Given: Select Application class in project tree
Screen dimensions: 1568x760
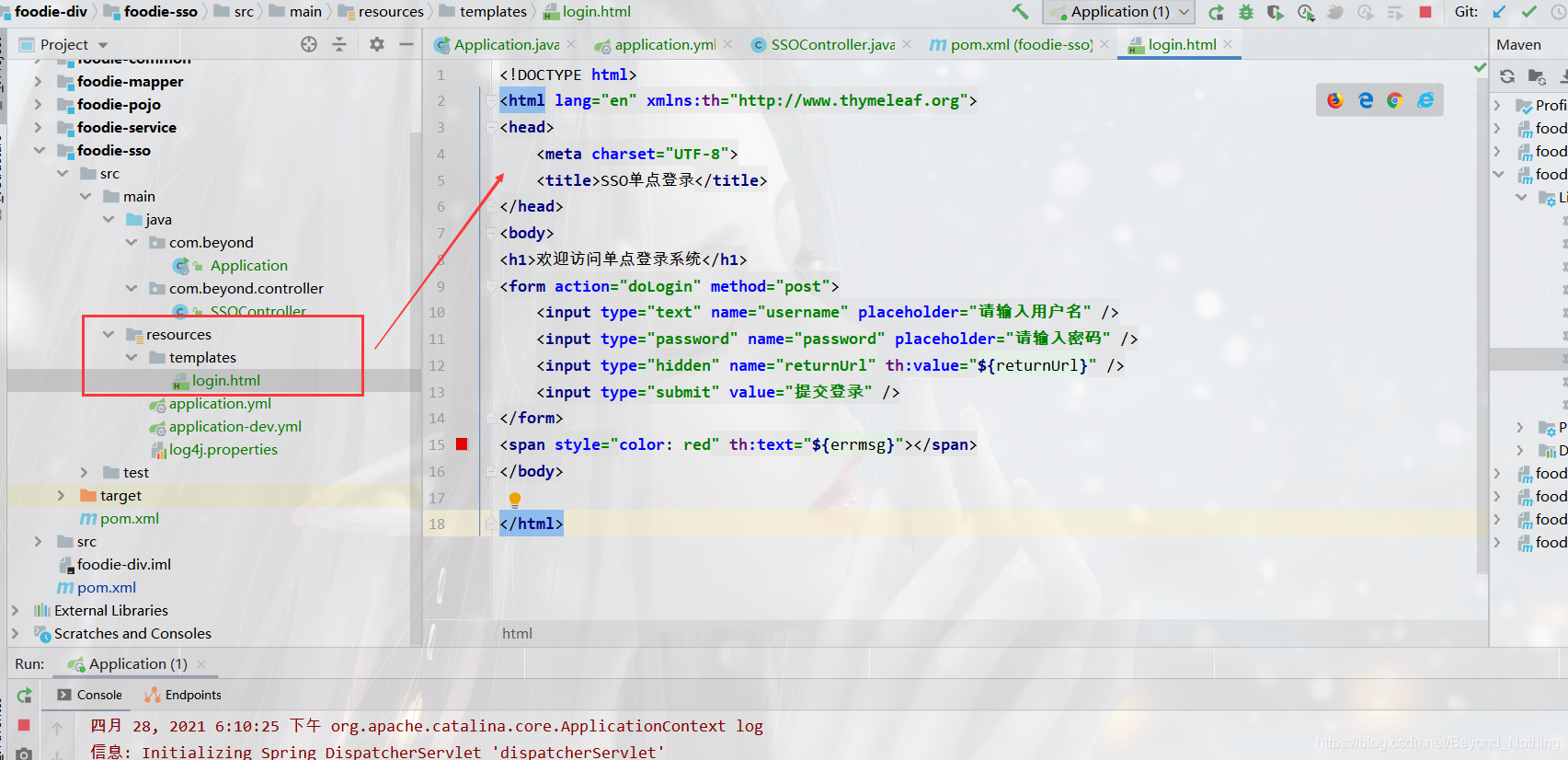Looking at the screenshot, I should 248,265.
